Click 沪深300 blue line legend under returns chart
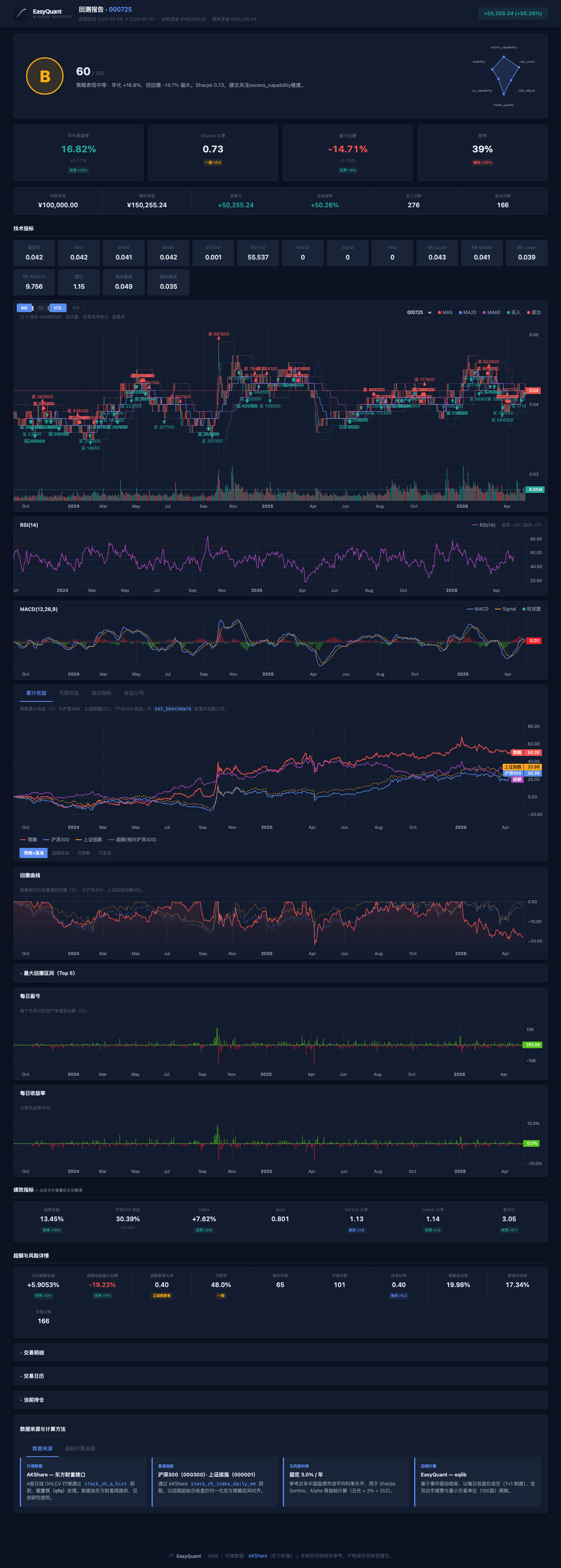The image size is (561, 1568). (x=56, y=839)
